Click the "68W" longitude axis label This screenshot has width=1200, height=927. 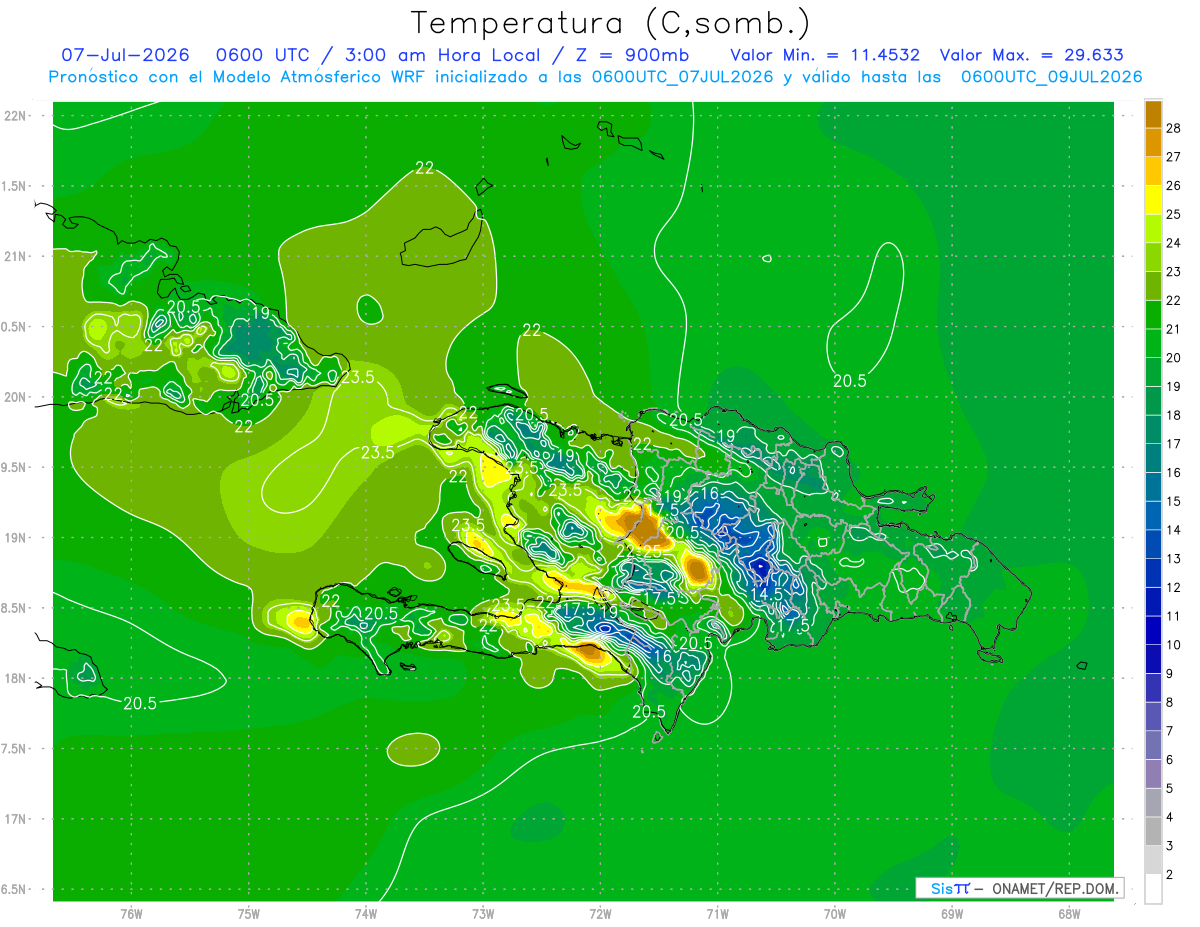pyautogui.click(x=1069, y=913)
